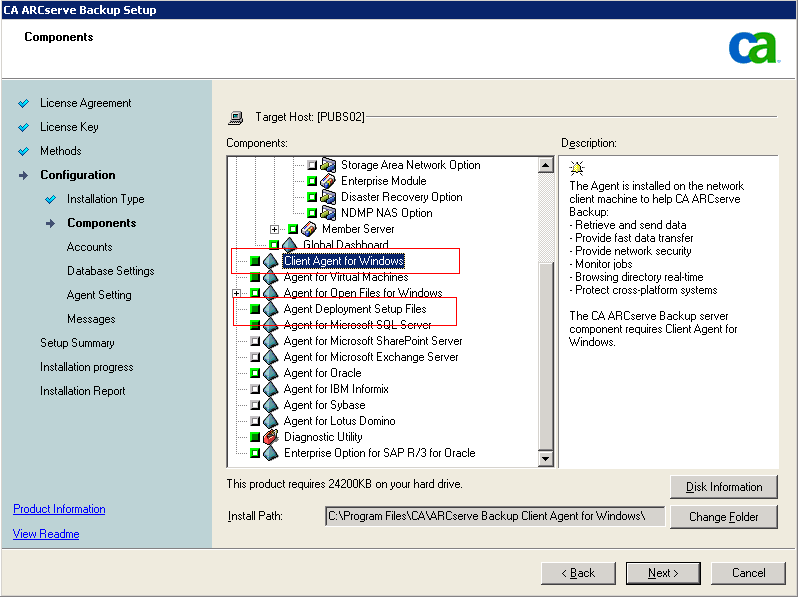Image resolution: width=798 pixels, height=597 pixels.
Task: Expand the Member Server tree node
Action: [274, 229]
